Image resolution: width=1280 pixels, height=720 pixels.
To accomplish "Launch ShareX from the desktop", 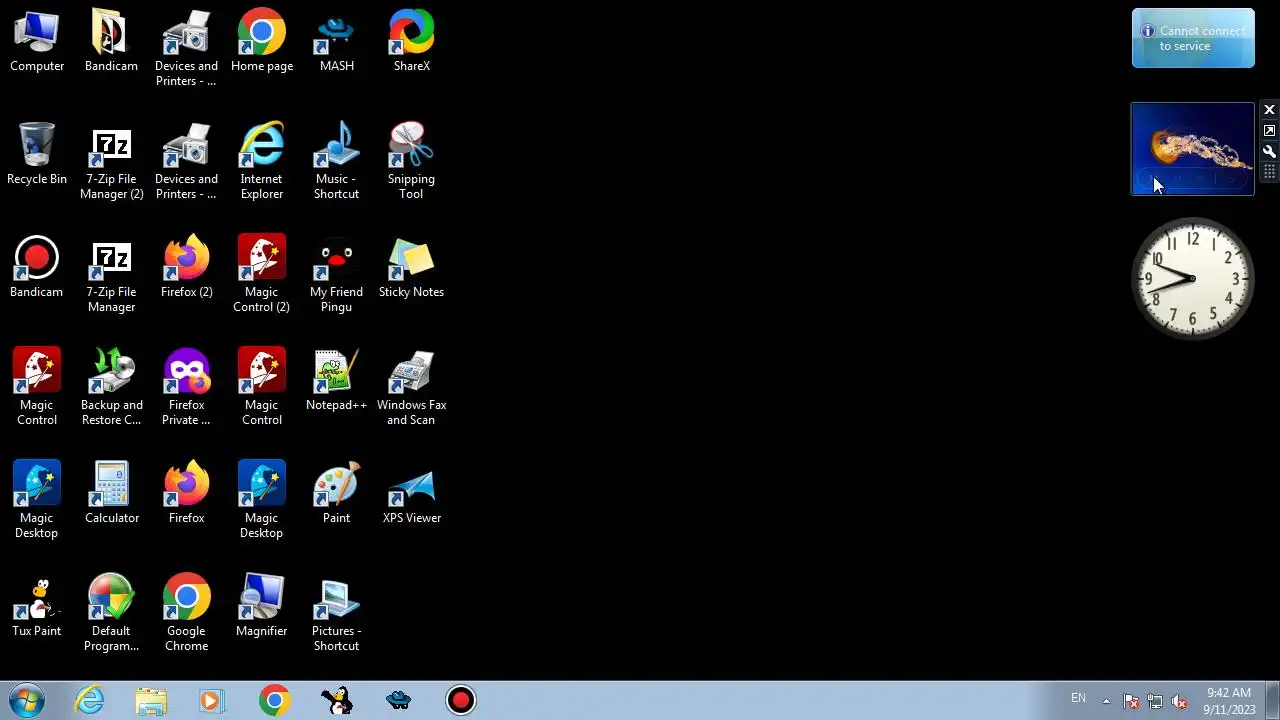I will [x=411, y=42].
